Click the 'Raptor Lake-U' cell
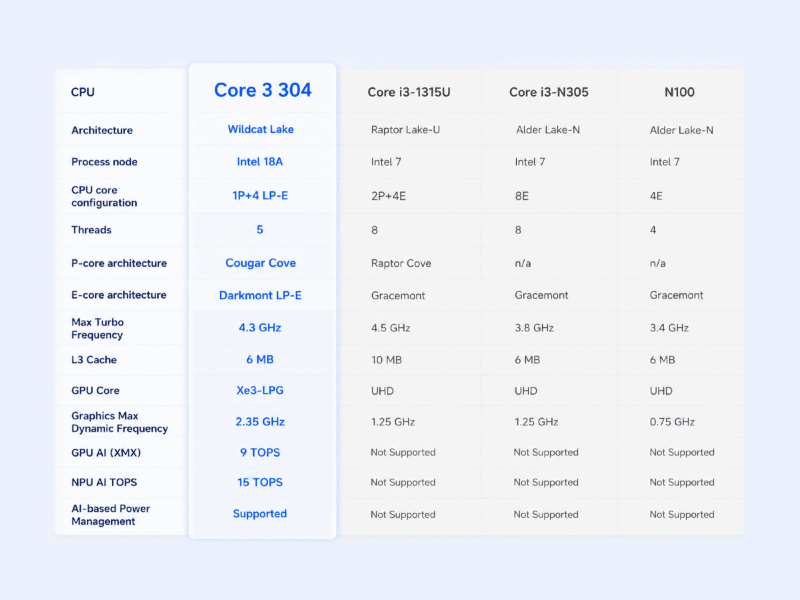The height and width of the screenshot is (600, 800). tap(405, 130)
